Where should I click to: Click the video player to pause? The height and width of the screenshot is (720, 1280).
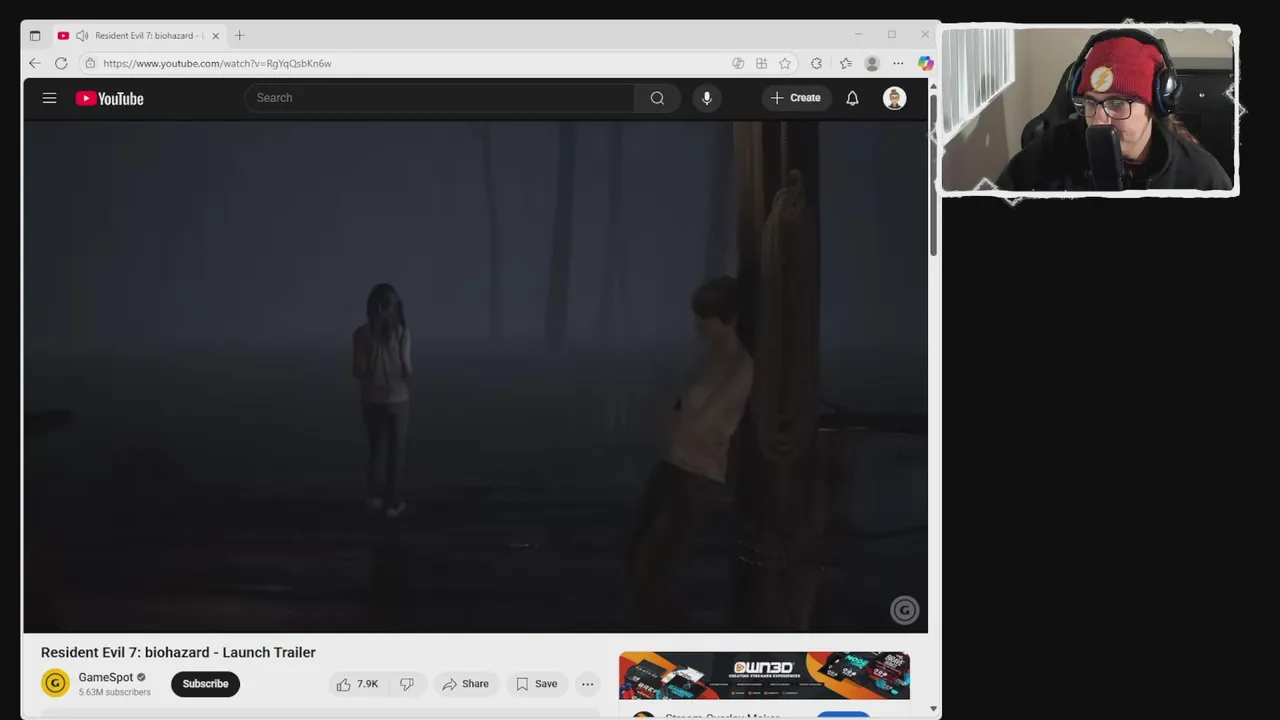click(476, 376)
